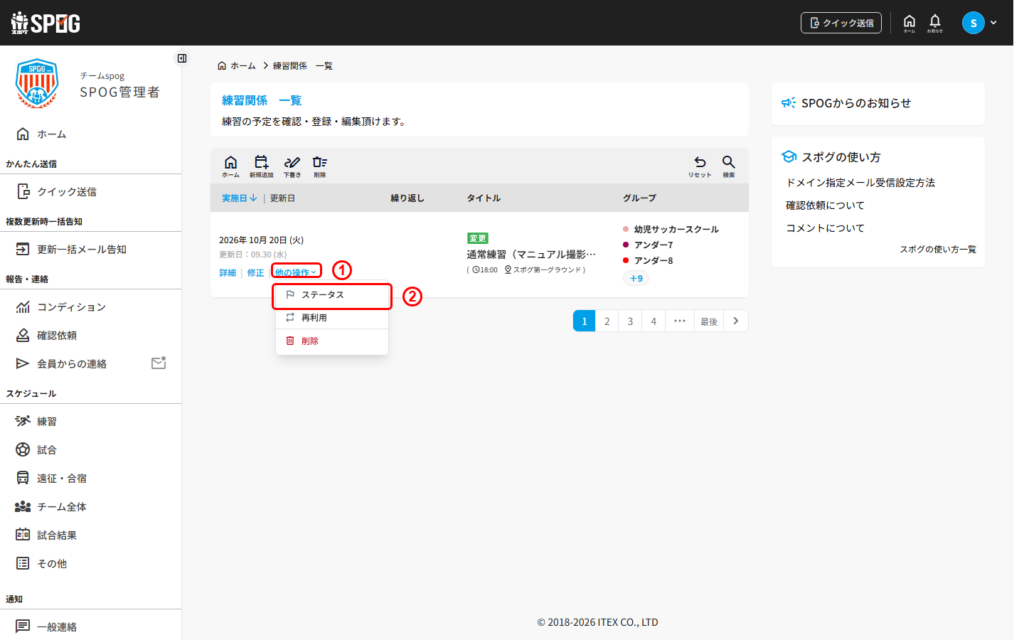Sort by 更新日 column
Image resolution: width=1024 pixels, height=640 pixels.
[x=283, y=198]
